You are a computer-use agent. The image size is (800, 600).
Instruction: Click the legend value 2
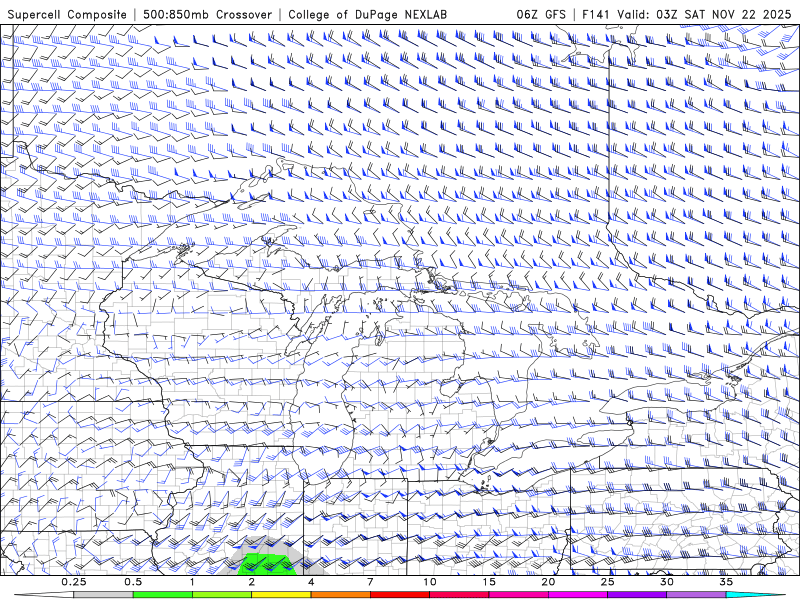[x=252, y=582]
